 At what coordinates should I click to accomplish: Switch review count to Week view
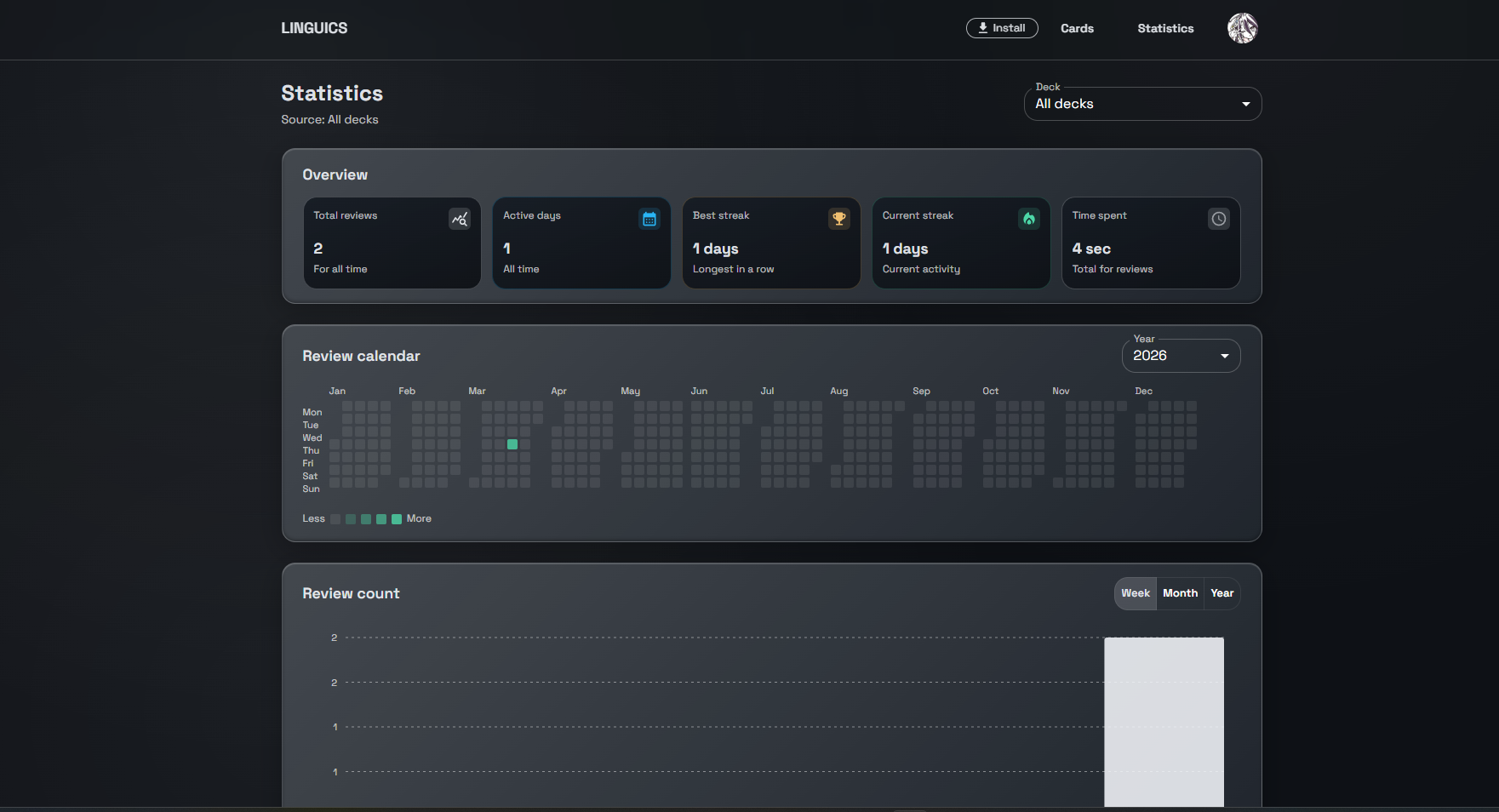click(1136, 593)
